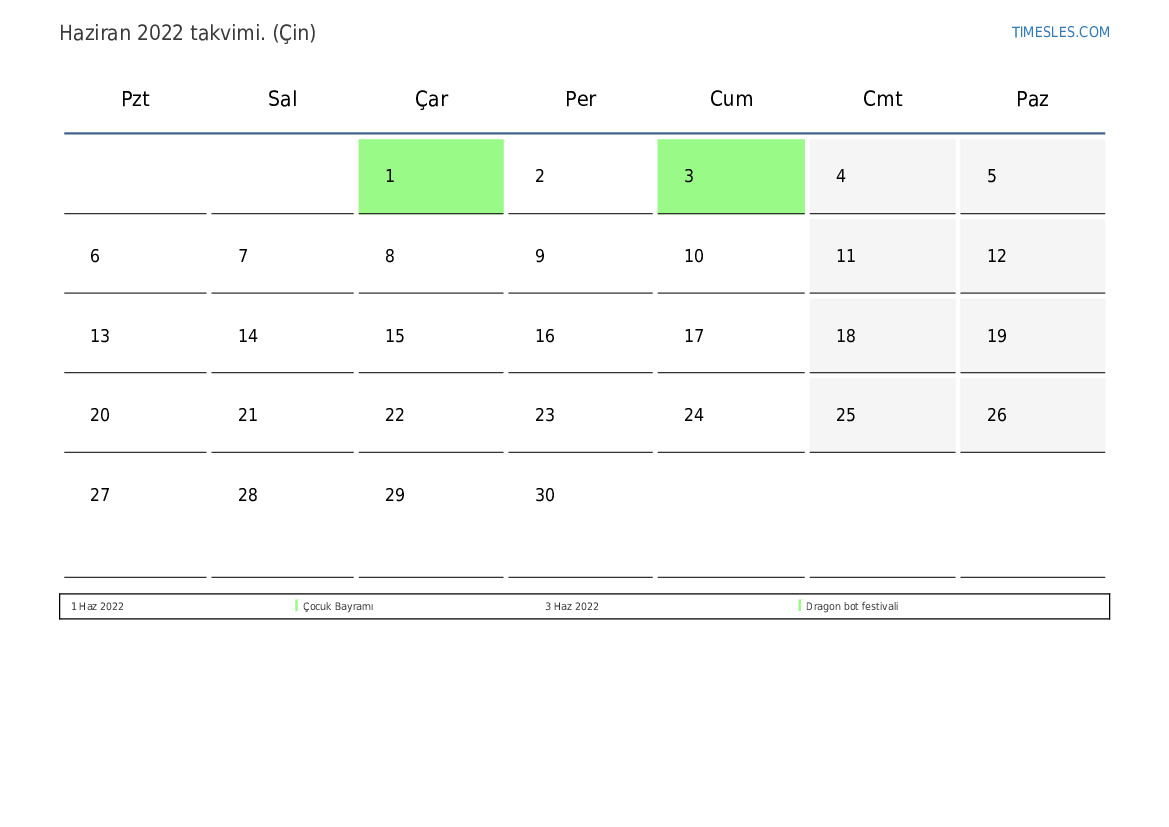Click the Pzt weekday header
1169x827 pixels.
(135, 99)
